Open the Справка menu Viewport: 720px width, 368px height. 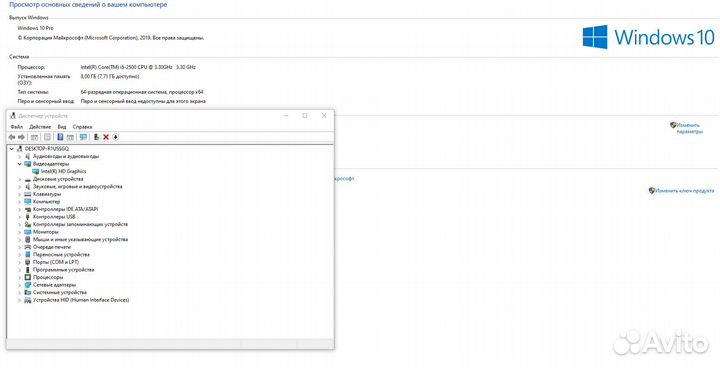(x=83, y=127)
